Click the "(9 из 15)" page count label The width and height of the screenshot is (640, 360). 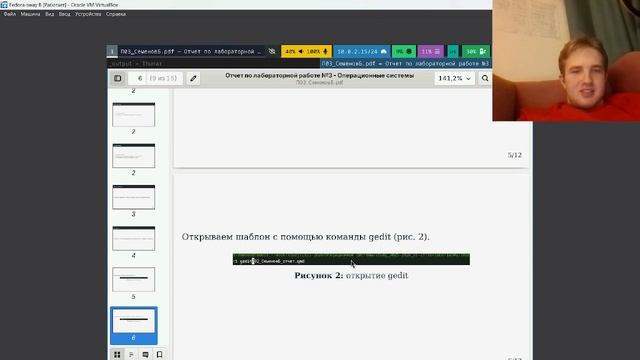click(x=163, y=78)
